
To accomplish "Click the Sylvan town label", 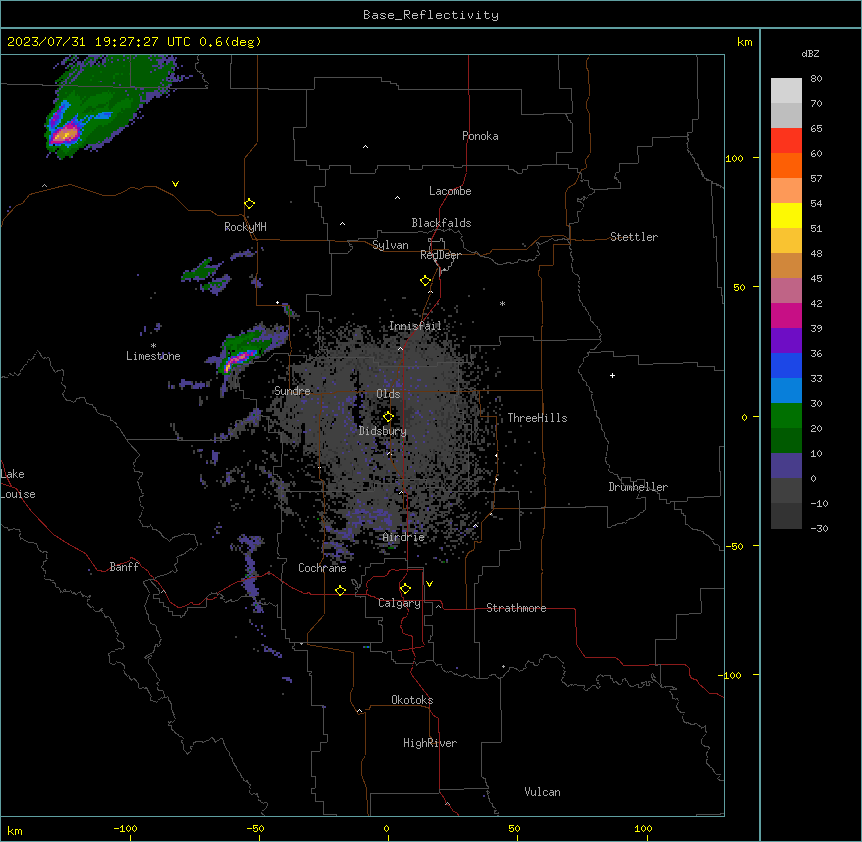I will click(390, 245).
